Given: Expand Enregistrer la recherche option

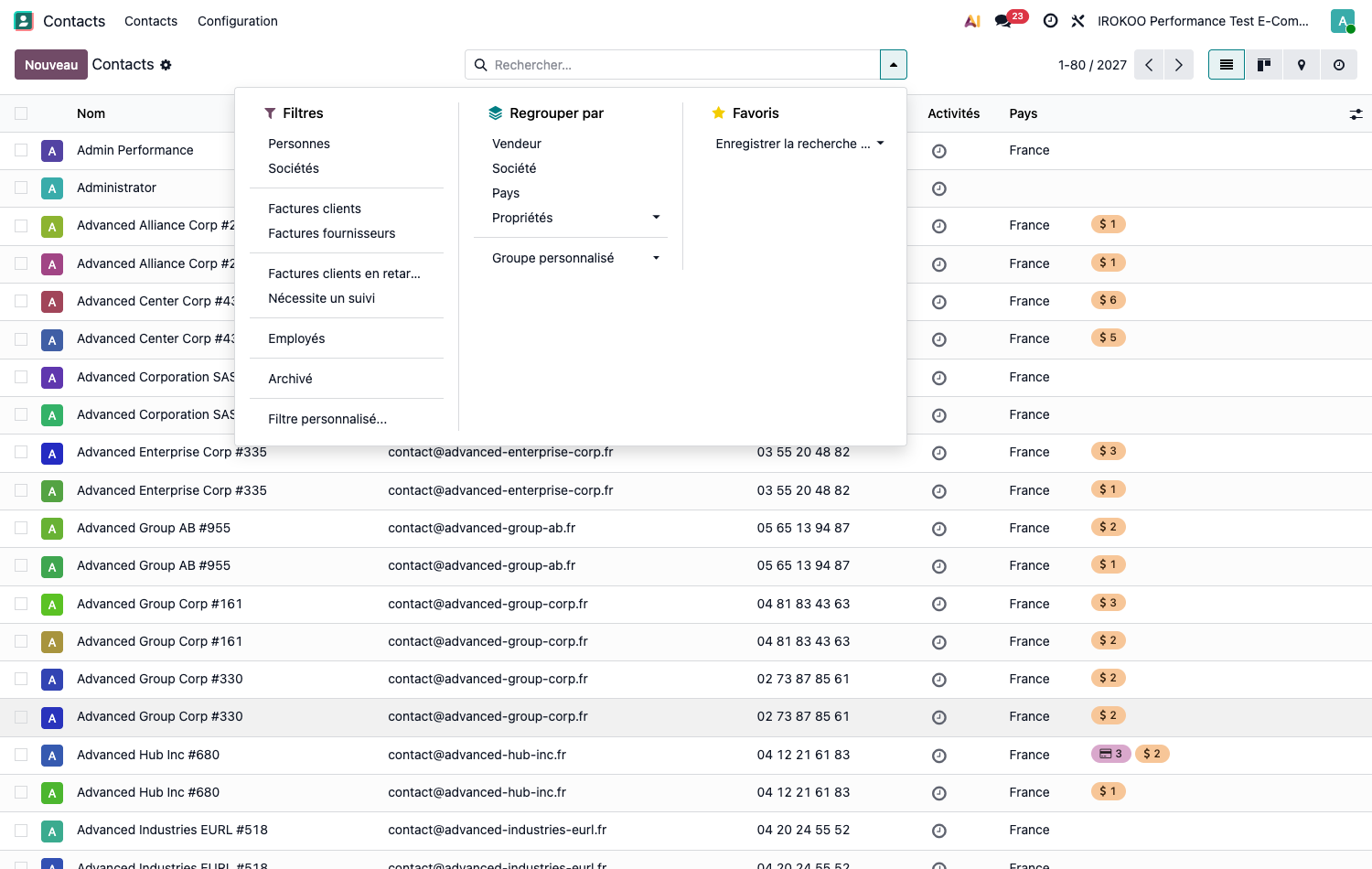Looking at the screenshot, I should pos(799,144).
